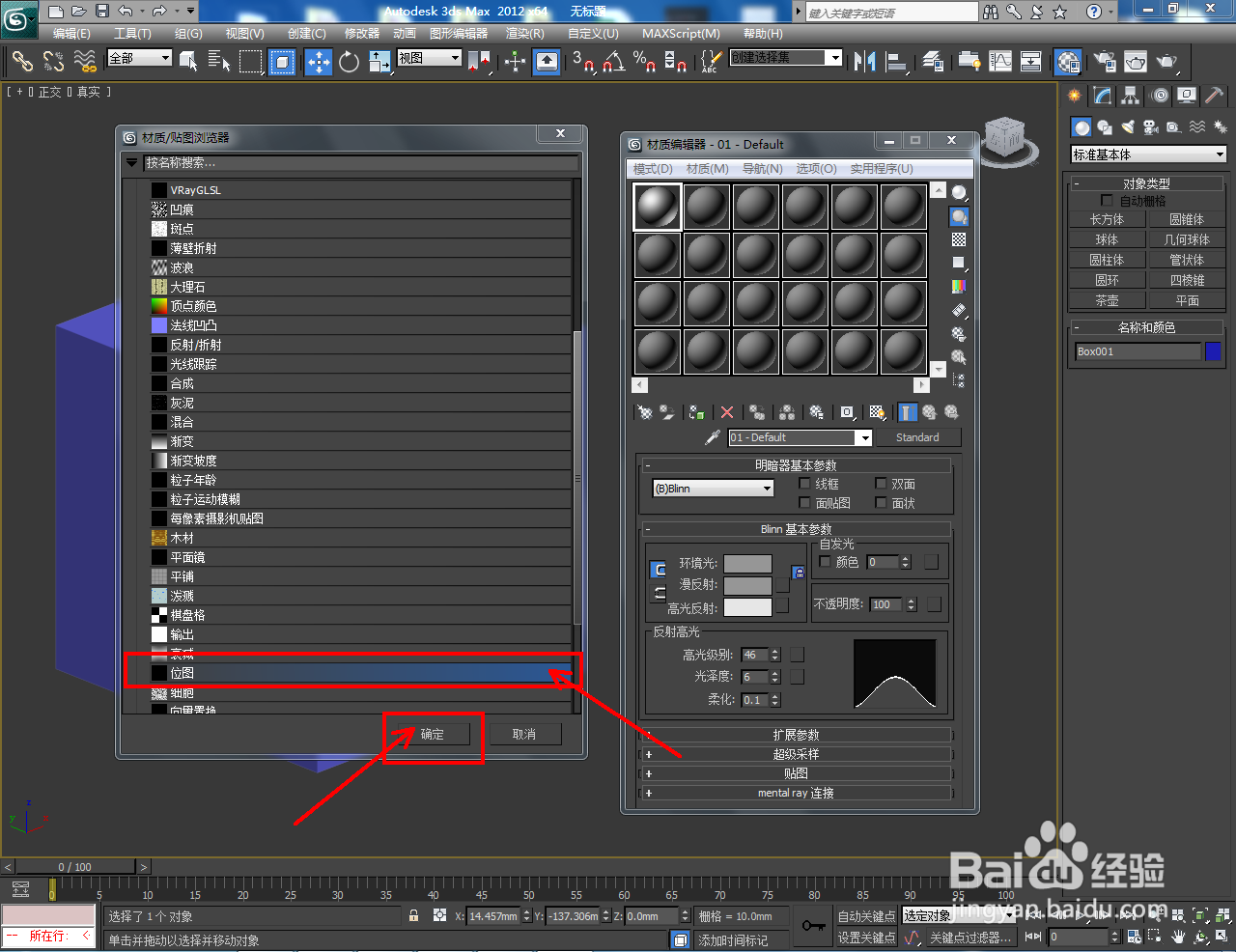Toggle 3D Snaps in toolbar
1236x952 pixels.
(x=582, y=62)
